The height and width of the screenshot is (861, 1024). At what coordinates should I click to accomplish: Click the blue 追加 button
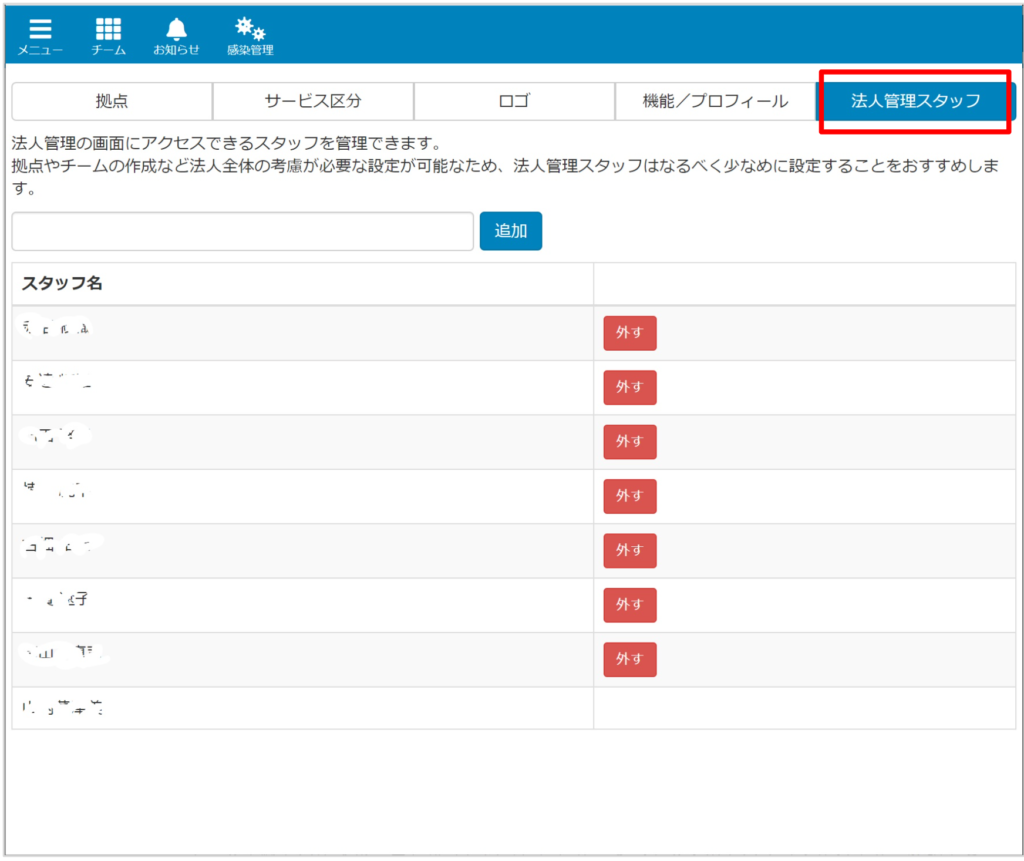[x=511, y=231]
